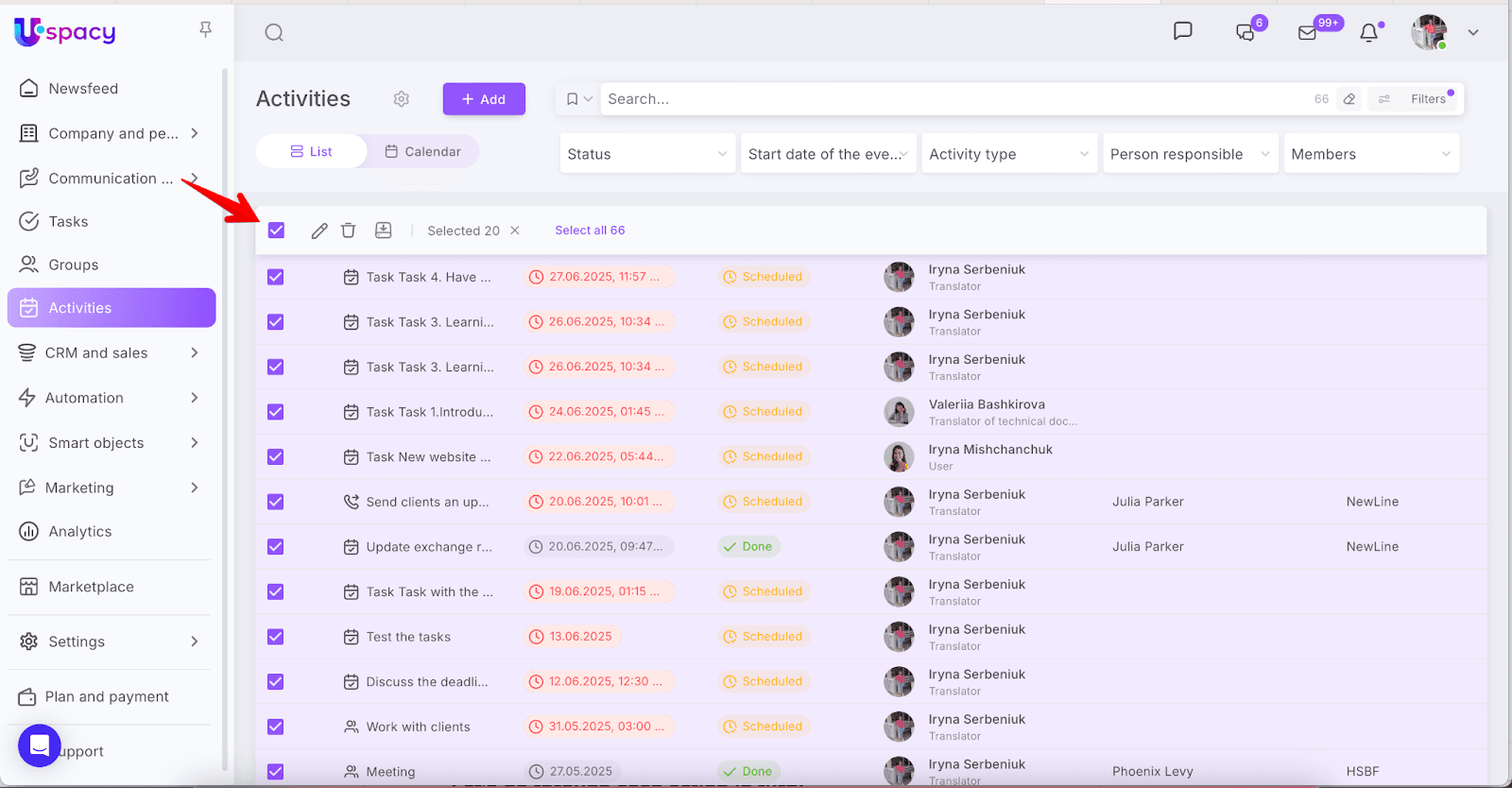Screen dimensions: 1512x788
Task: Open Tasks in the sidebar
Action: [x=68, y=222]
